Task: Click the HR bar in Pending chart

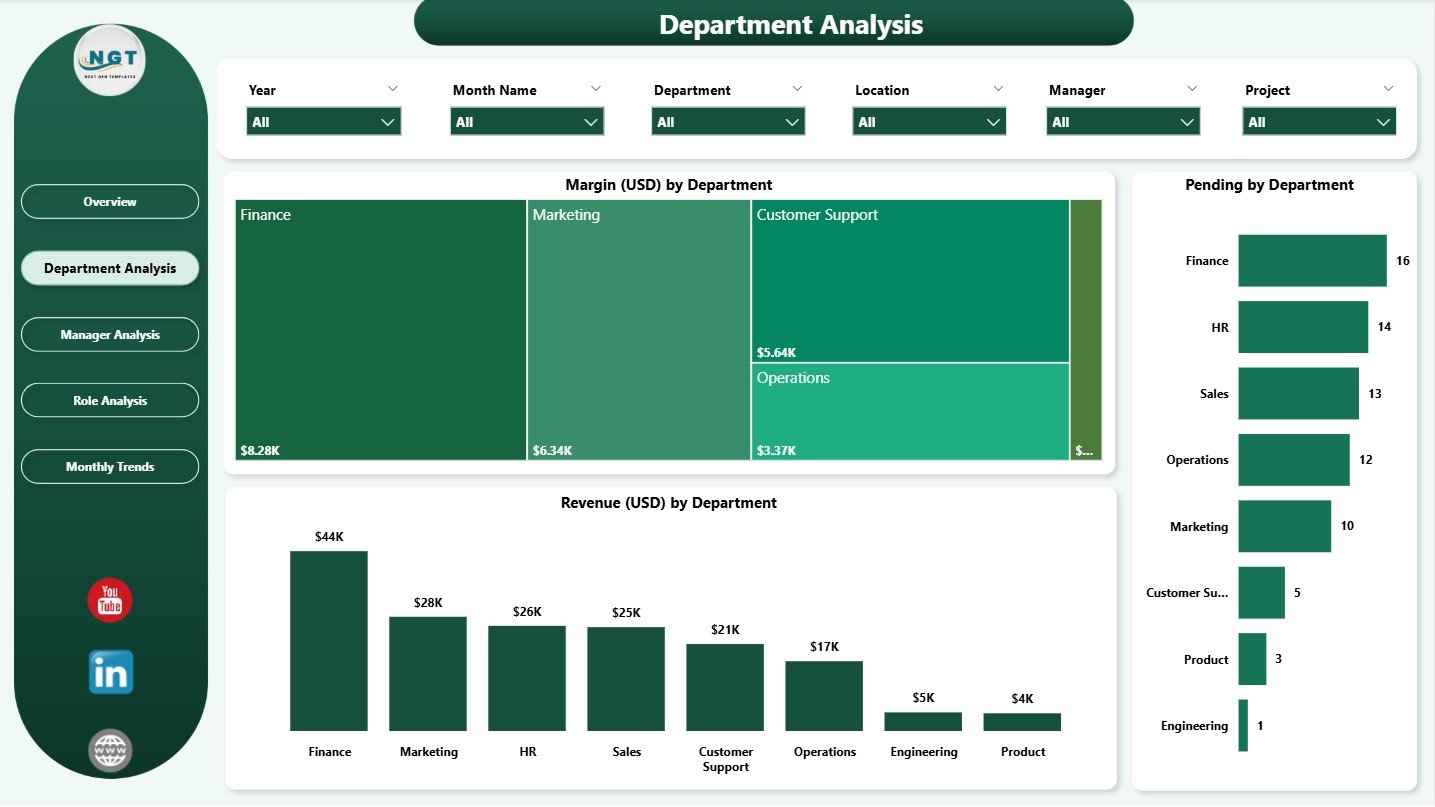Action: [x=1302, y=327]
